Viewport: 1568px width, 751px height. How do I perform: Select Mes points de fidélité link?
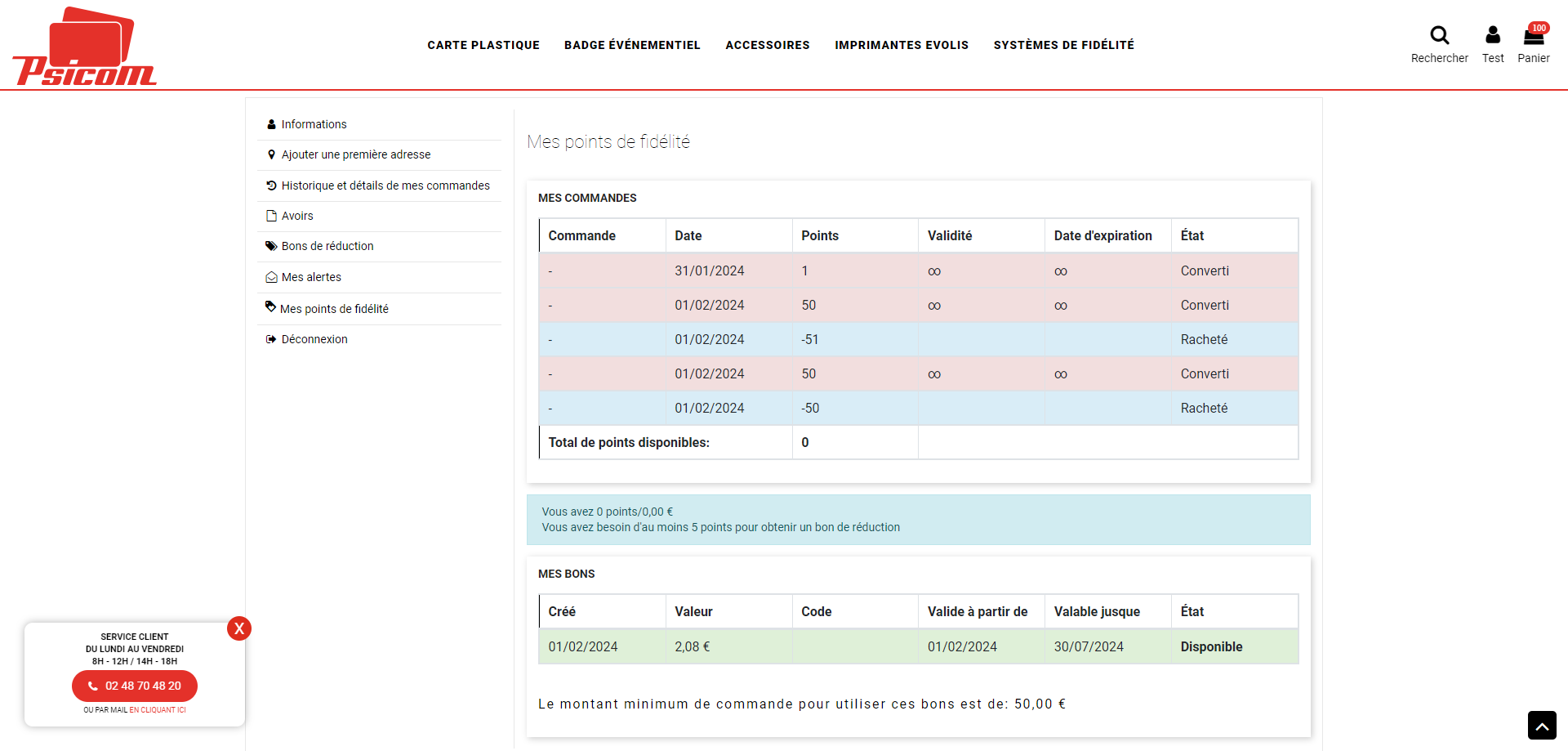334,309
